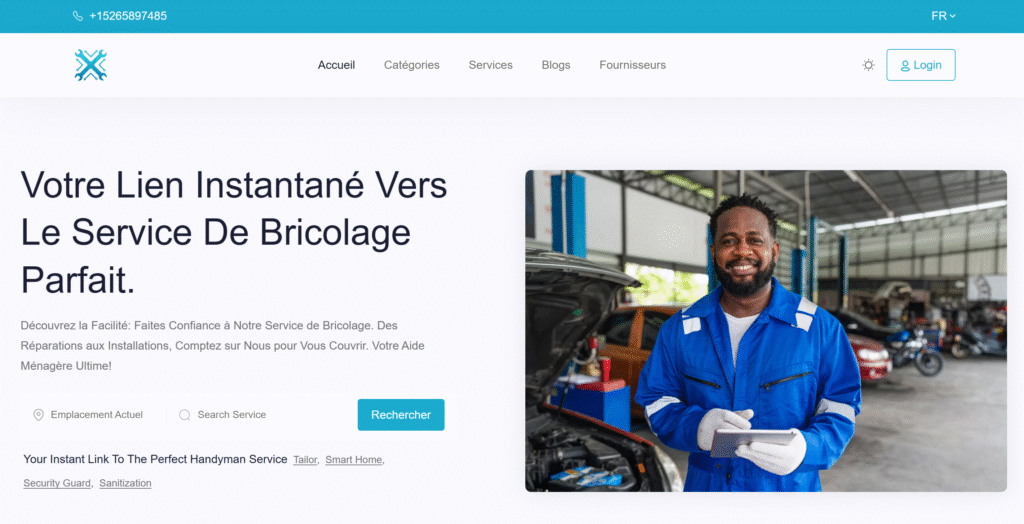The width and height of the screenshot is (1024, 524).
Task: Click the phone icon in top bar
Action: tap(78, 16)
